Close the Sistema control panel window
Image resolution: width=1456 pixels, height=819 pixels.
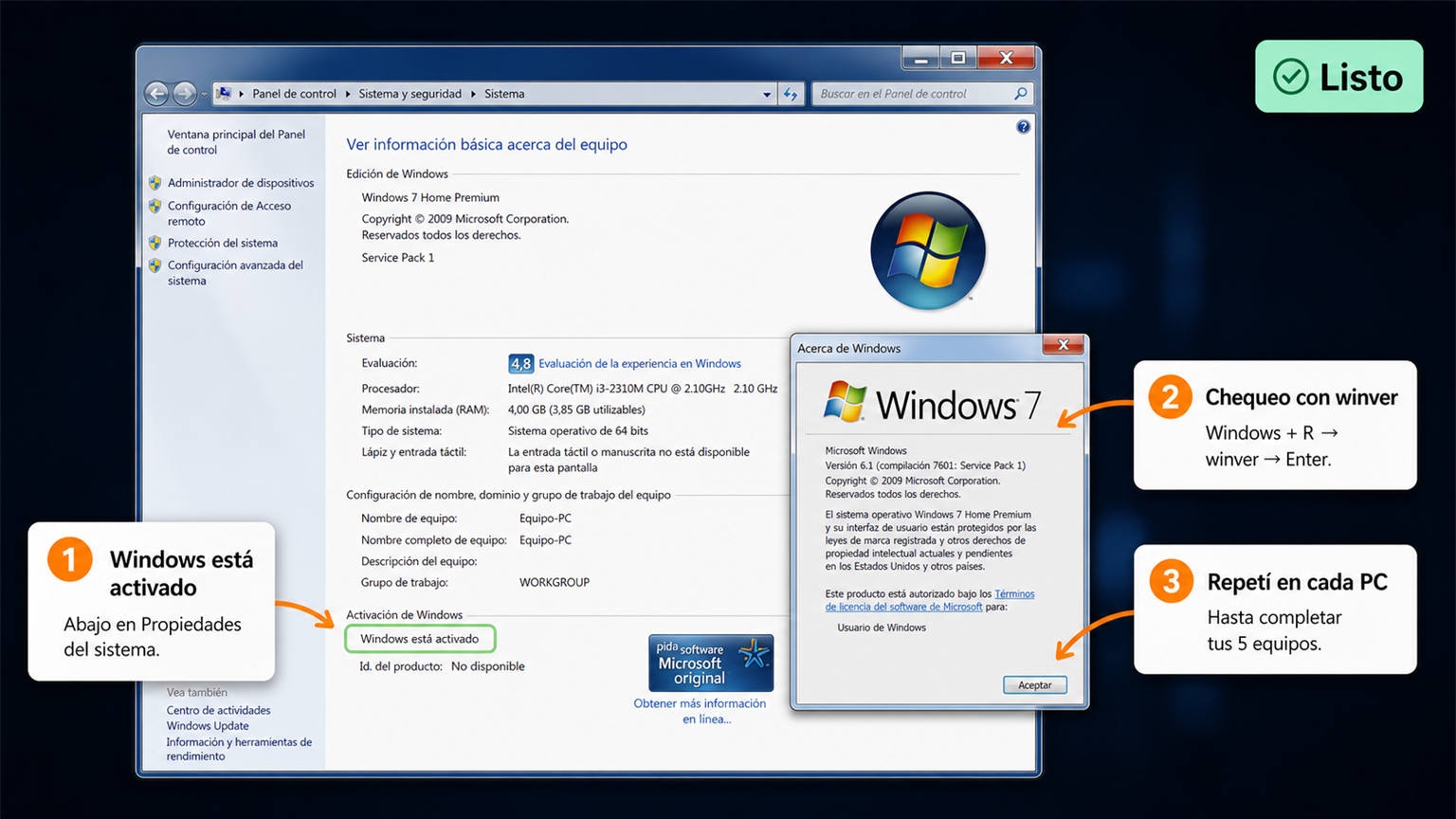click(1007, 59)
